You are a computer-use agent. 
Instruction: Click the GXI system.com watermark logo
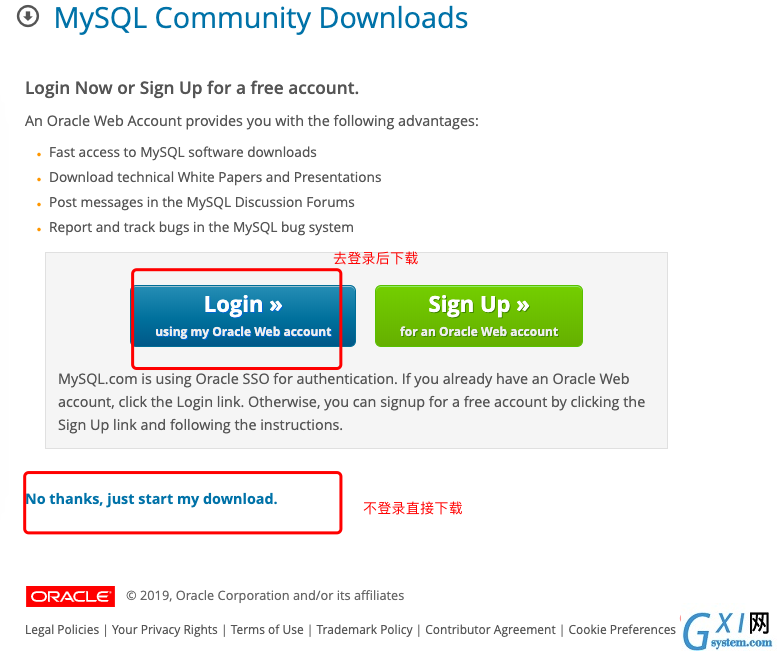point(728,630)
